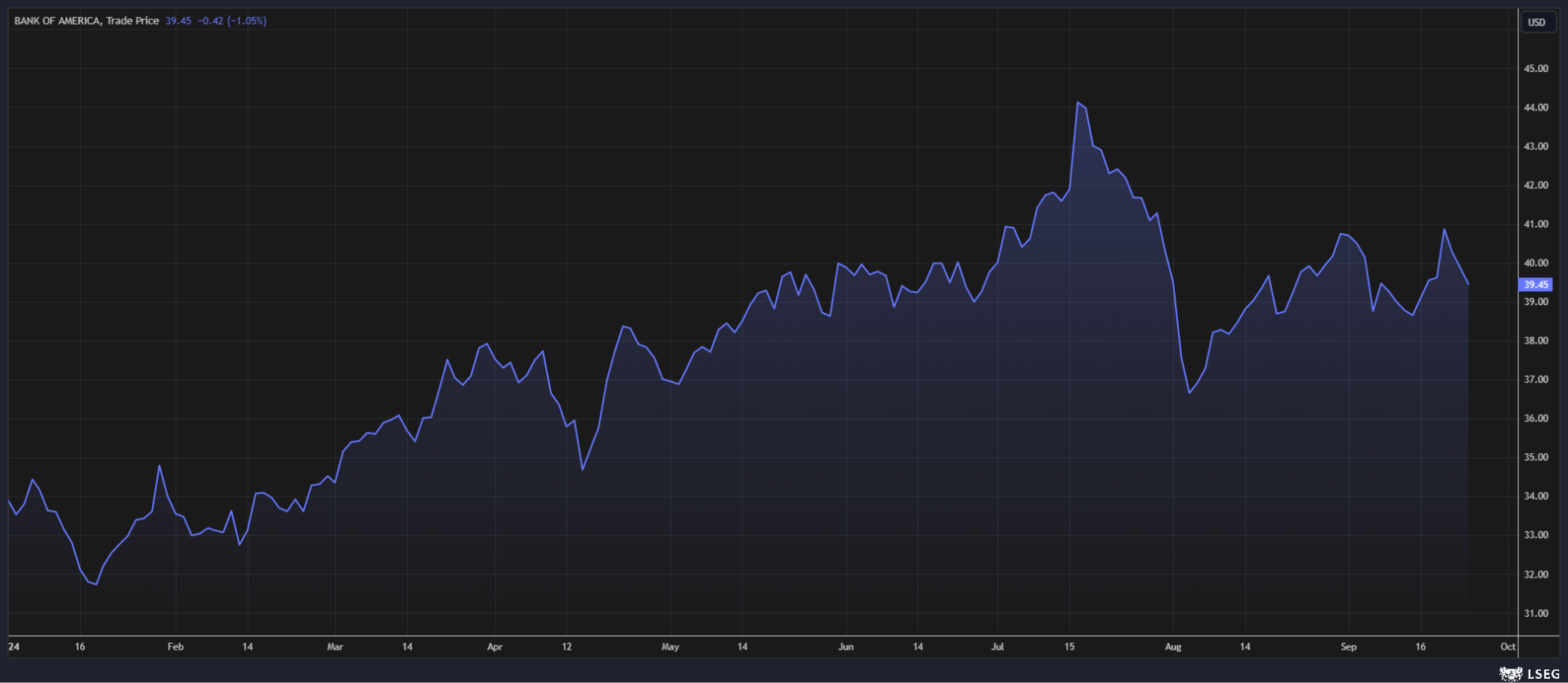The width and height of the screenshot is (1568, 683).
Task: Click the 38.00 price axis label
Action: pyautogui.click(x=1535, y=340)
